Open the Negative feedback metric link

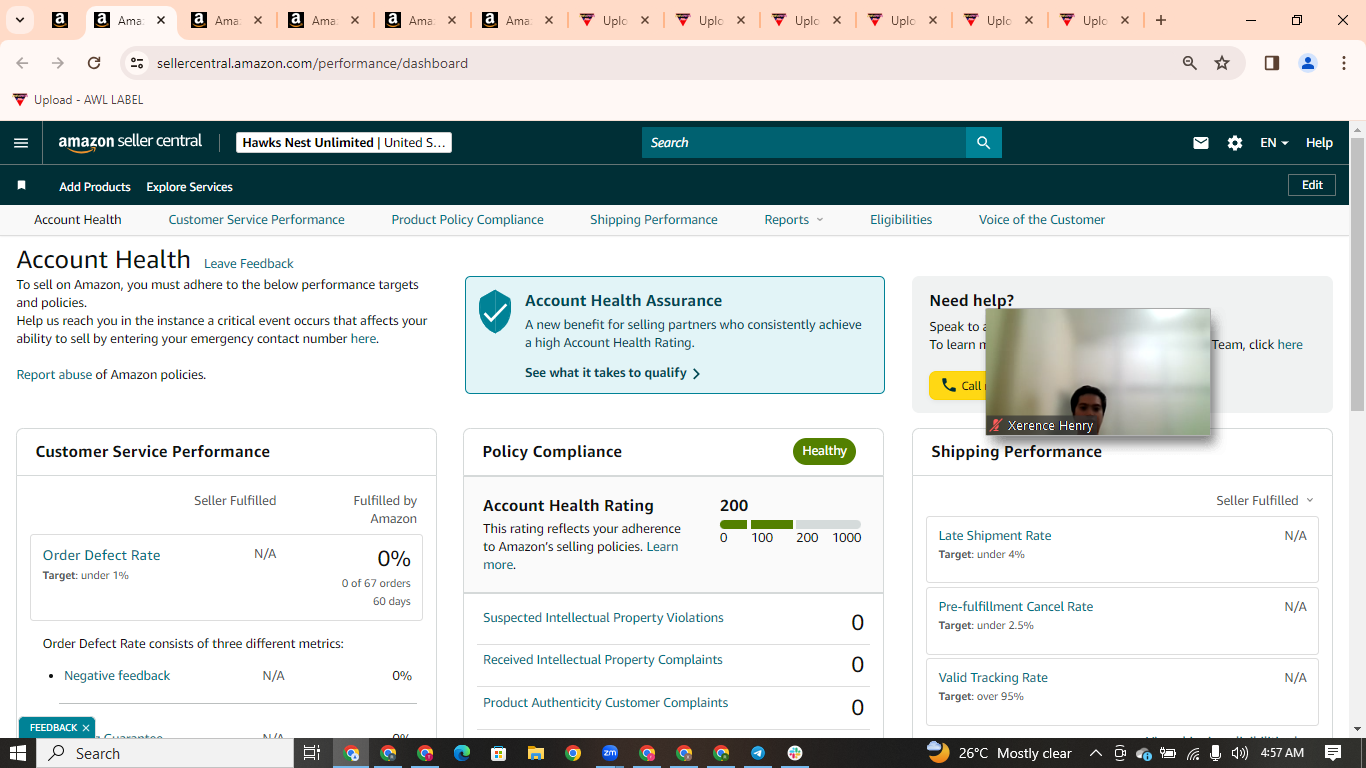pyautogui.click(x=117, y=676)
